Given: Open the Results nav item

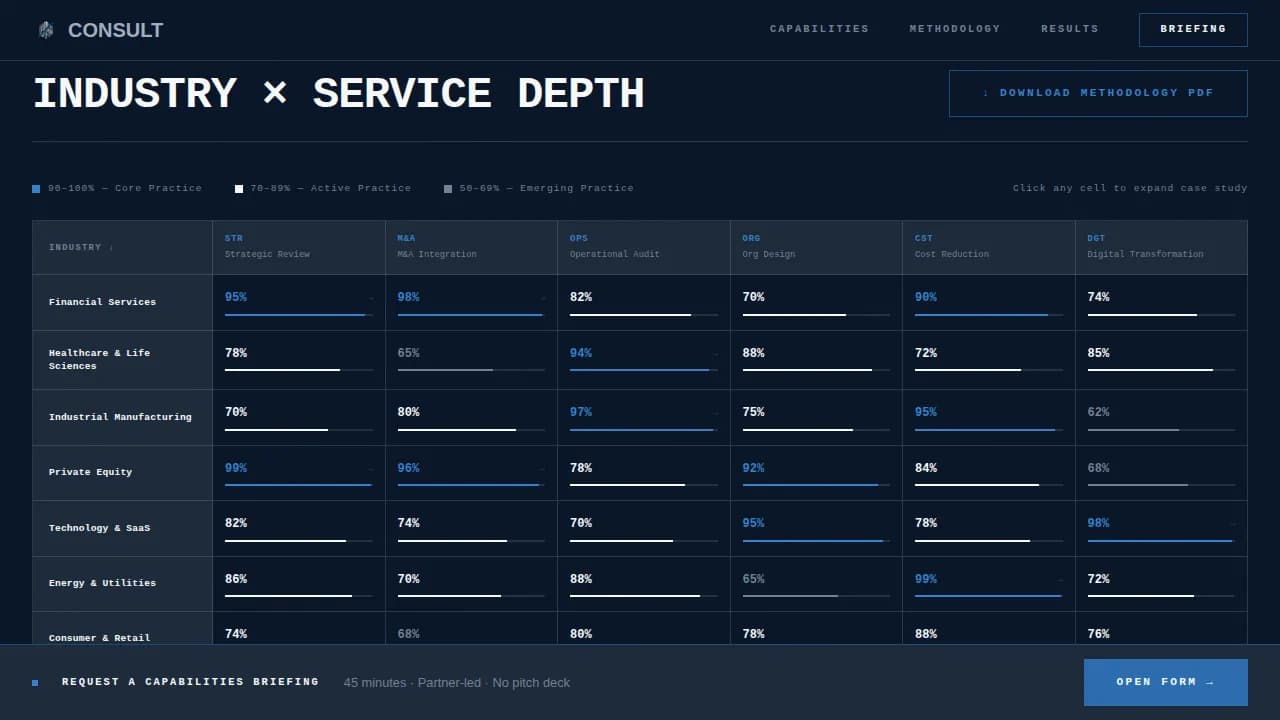Looking at the screenshot, I should pos(1069,29).
